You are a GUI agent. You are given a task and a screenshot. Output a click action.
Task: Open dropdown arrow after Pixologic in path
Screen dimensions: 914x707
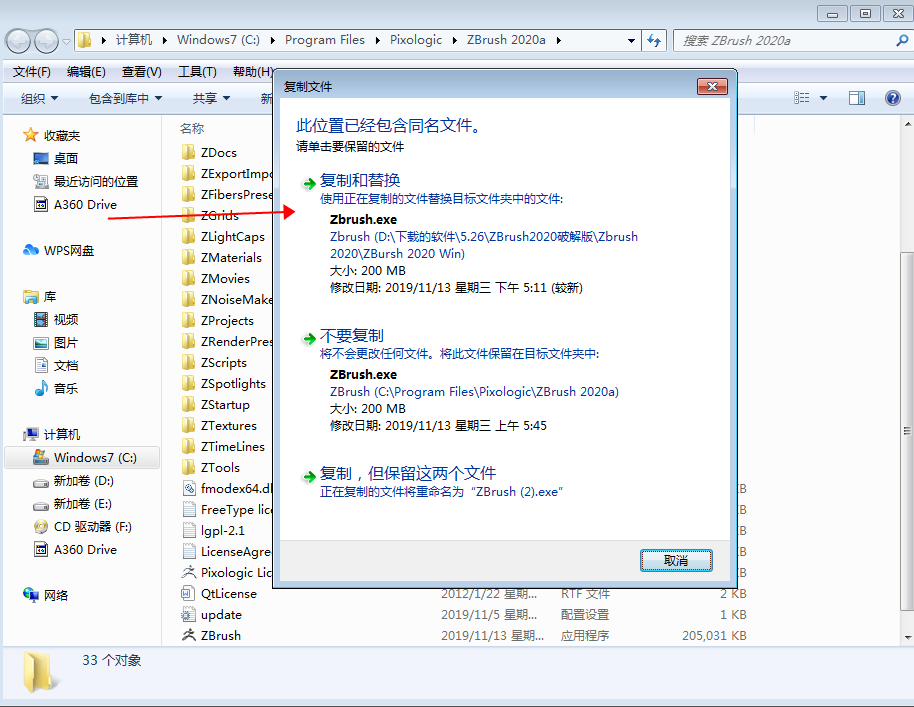[455, 40]
